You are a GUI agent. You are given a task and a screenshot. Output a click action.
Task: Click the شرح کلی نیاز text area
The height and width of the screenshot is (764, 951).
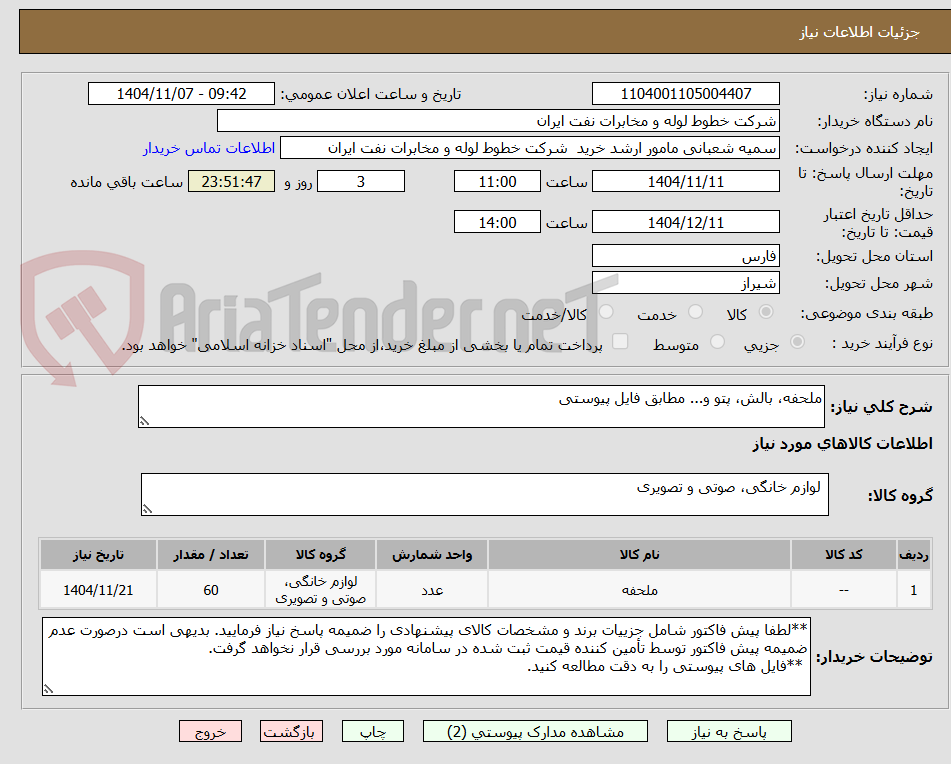[x=481, y=406]
